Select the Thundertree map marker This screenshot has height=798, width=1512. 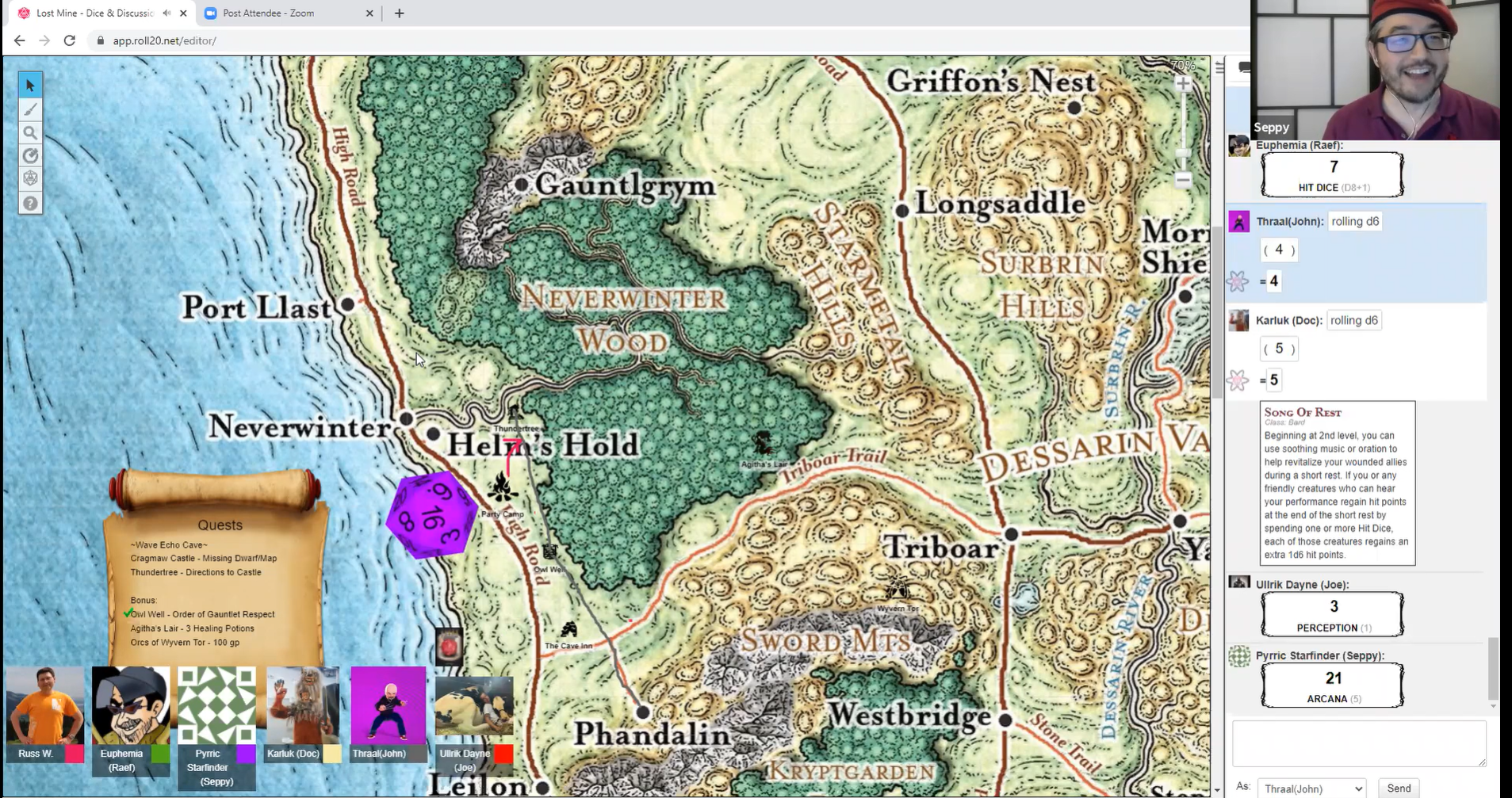click(x=515, y=412)
